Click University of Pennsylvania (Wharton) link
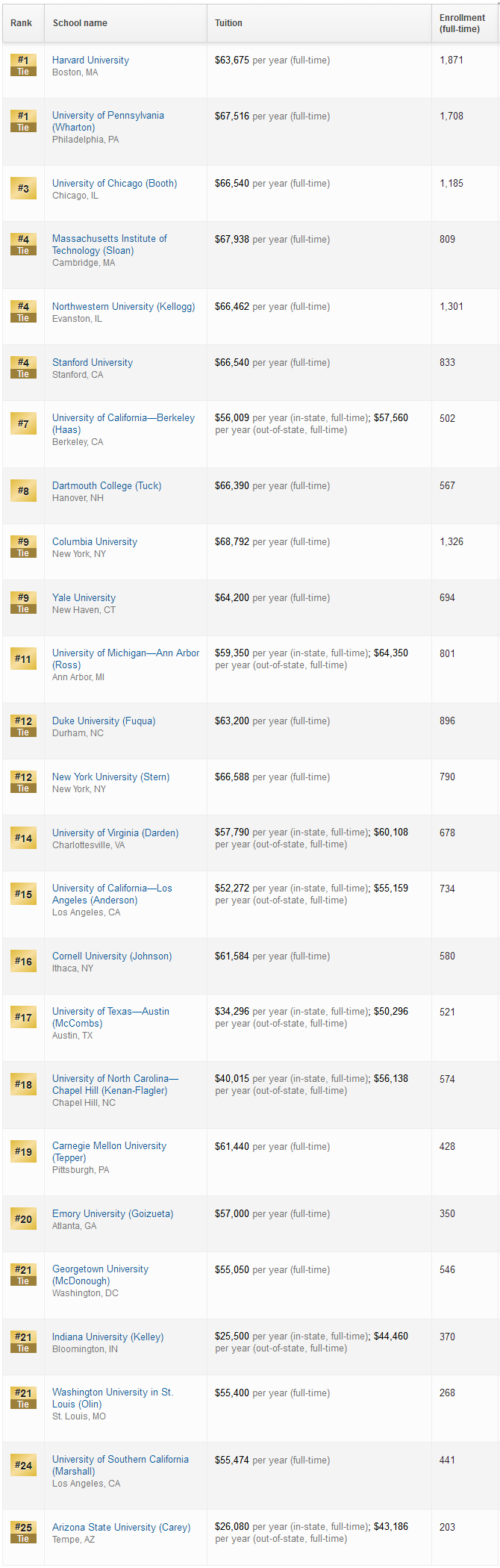This screenshot has height=1568, width=500. click(x=108, y=122)
